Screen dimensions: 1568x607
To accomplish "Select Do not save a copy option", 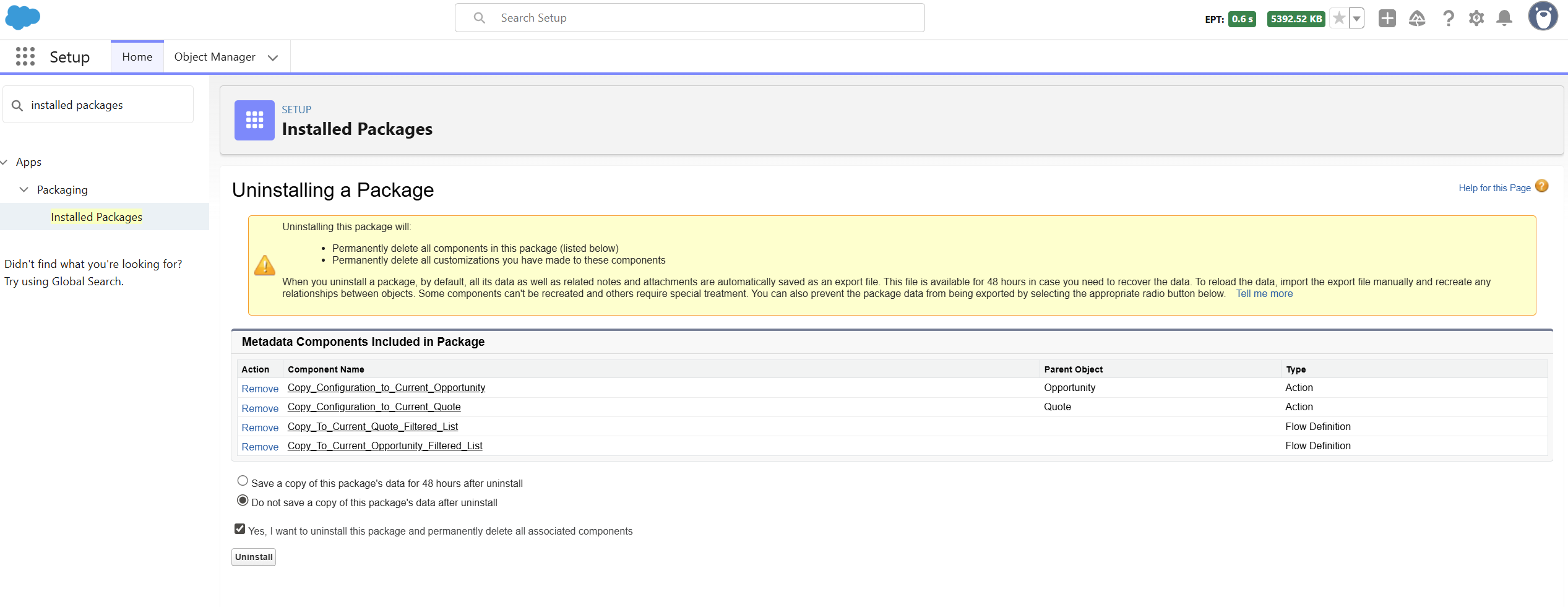I will 243,500.
